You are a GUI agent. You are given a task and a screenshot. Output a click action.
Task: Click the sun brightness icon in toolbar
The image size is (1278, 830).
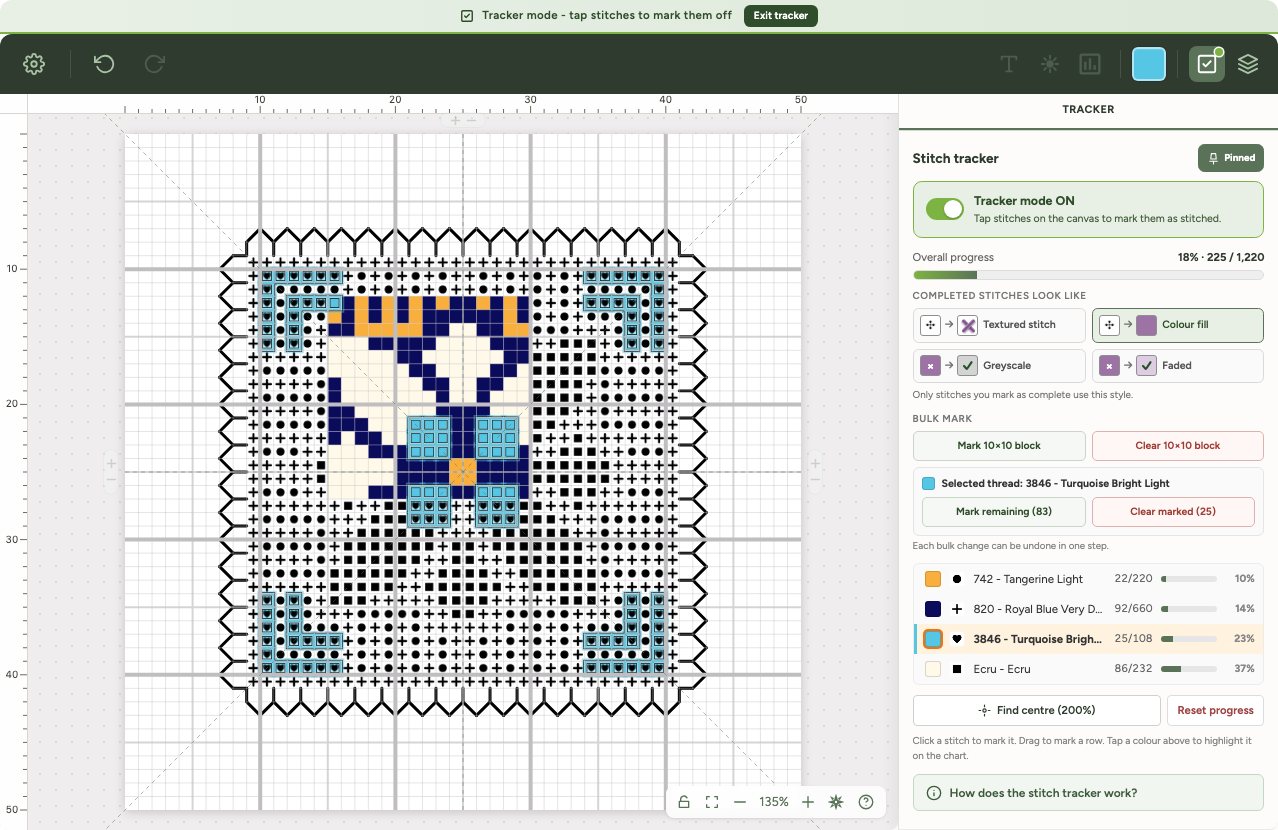[x=1049, y=64]
